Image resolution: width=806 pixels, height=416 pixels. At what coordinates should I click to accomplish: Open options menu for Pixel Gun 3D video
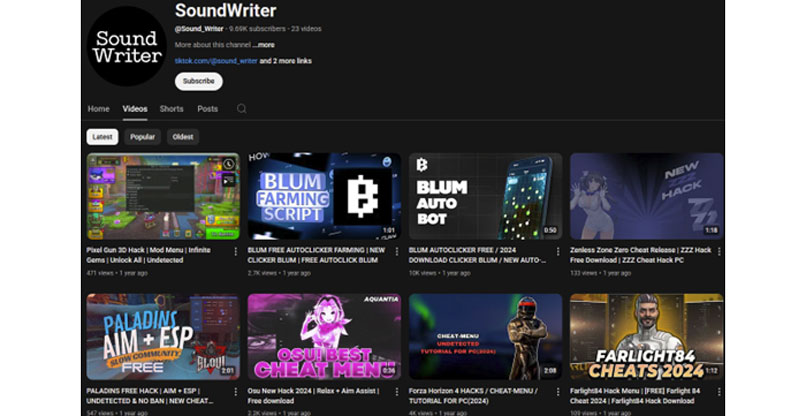click(x=236, y=252)
